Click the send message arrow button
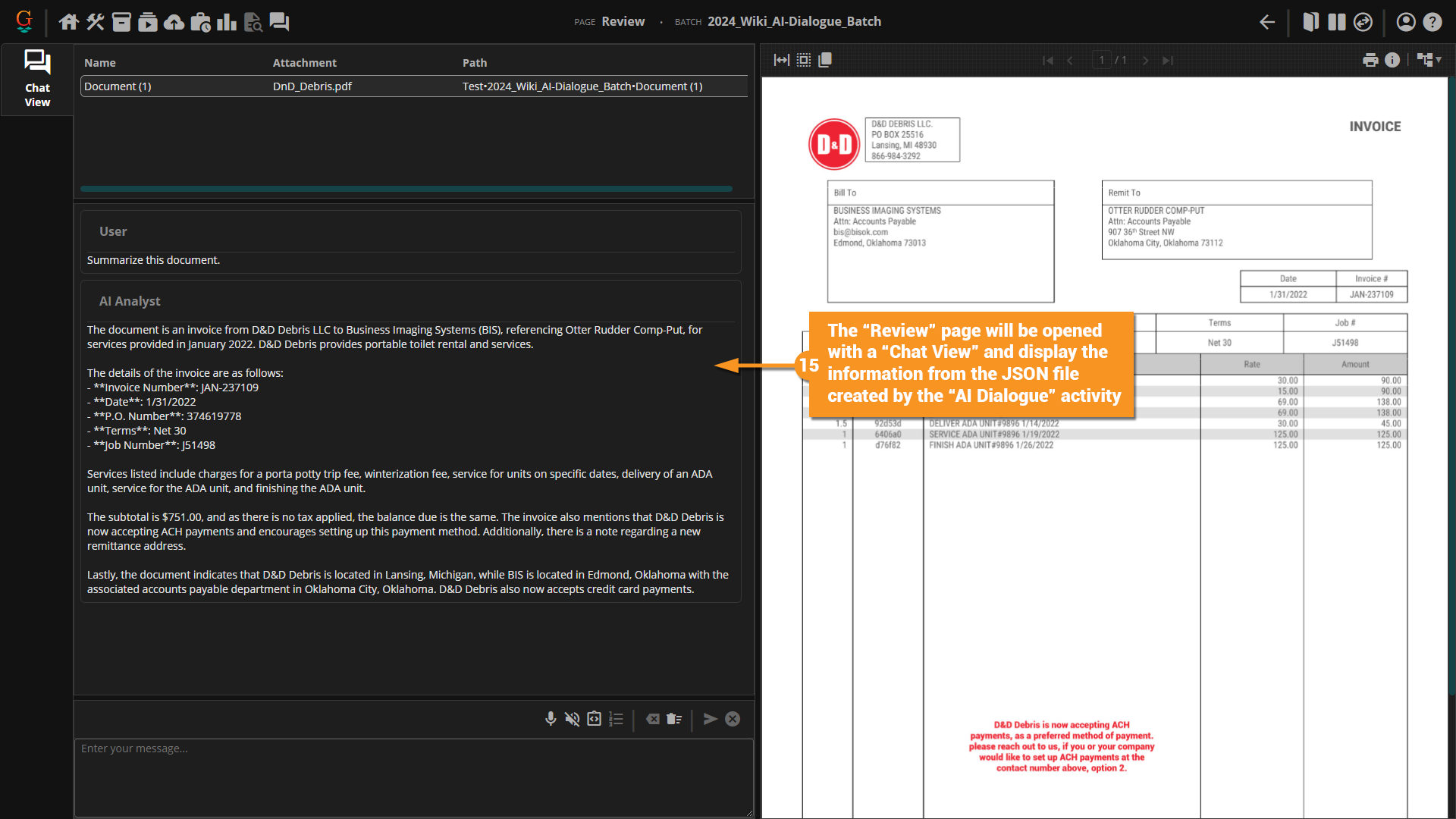Image resolution: width=1456 pixels, height=819 pixels. 711,719
